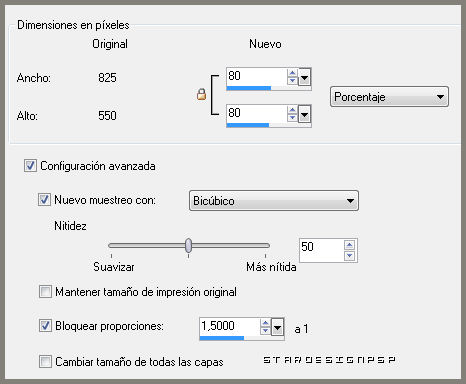The height and width of the screenshot is (384, 466).
Task: Click the Ancho new width input field
Action: [x=256, y=77]
